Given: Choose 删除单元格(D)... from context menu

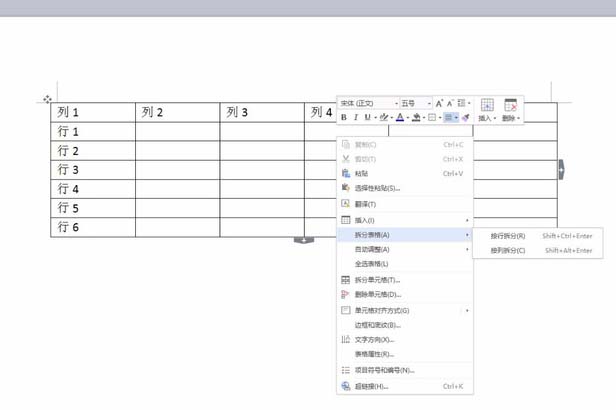Looking at the screenshot, I should (405, 295).
